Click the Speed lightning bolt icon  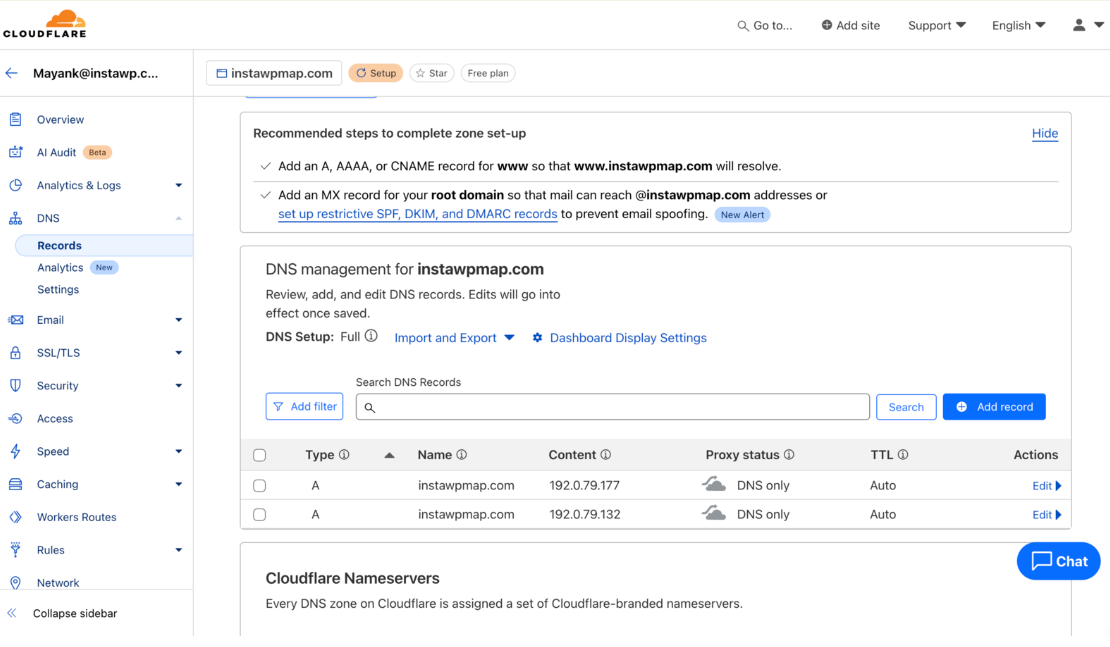[16, 451]
